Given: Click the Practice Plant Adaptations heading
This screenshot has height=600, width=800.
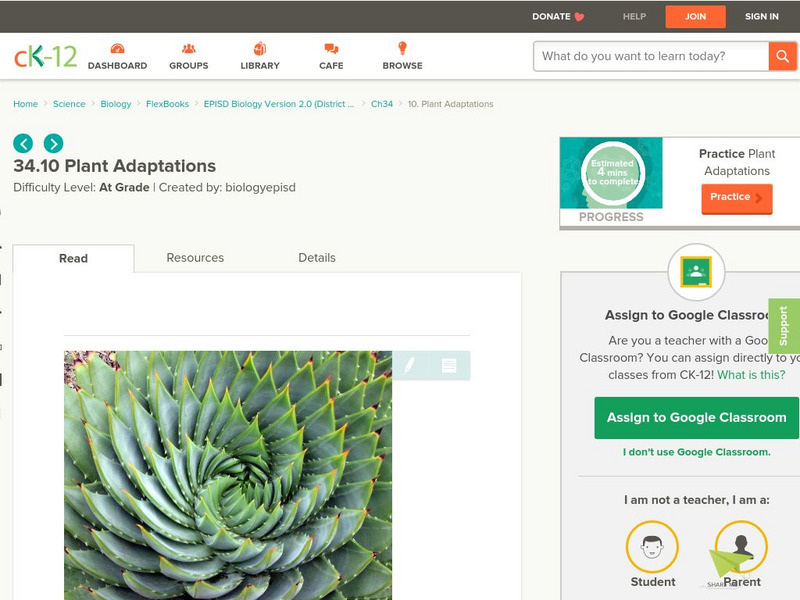Looking at the screenshot, I should click(x=737, y=162).
